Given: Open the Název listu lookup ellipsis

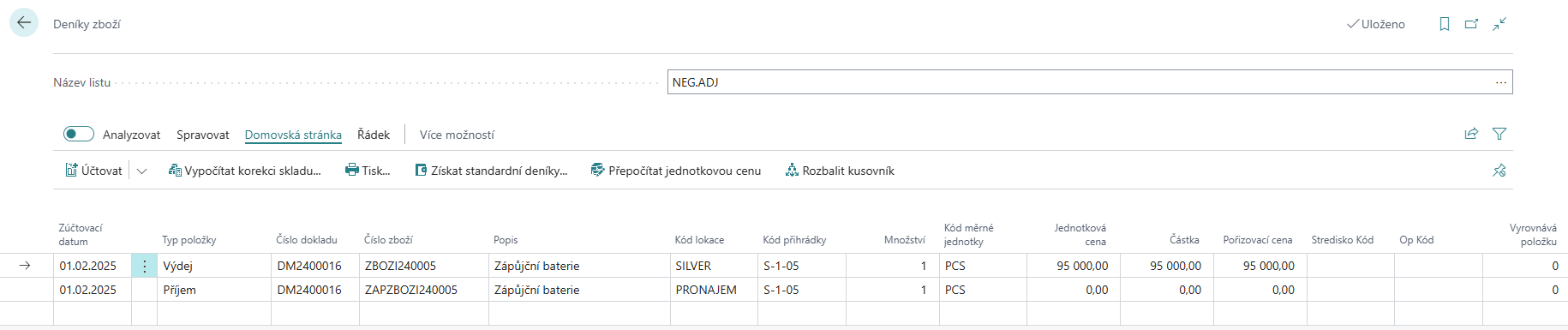Looking at the screenshot, I should (1501, 82).
